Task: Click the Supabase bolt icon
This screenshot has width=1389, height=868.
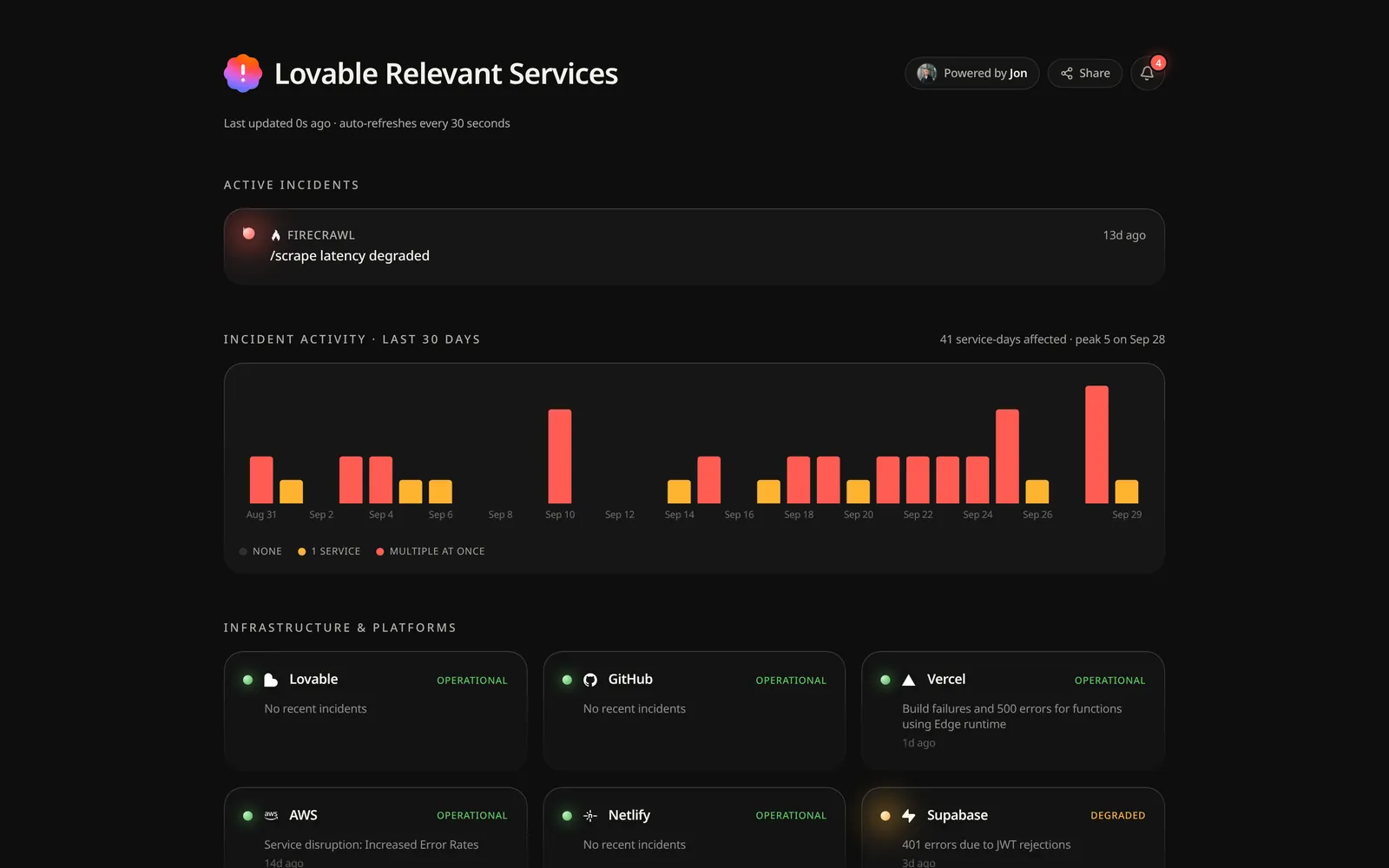Action: click(909, 815)
